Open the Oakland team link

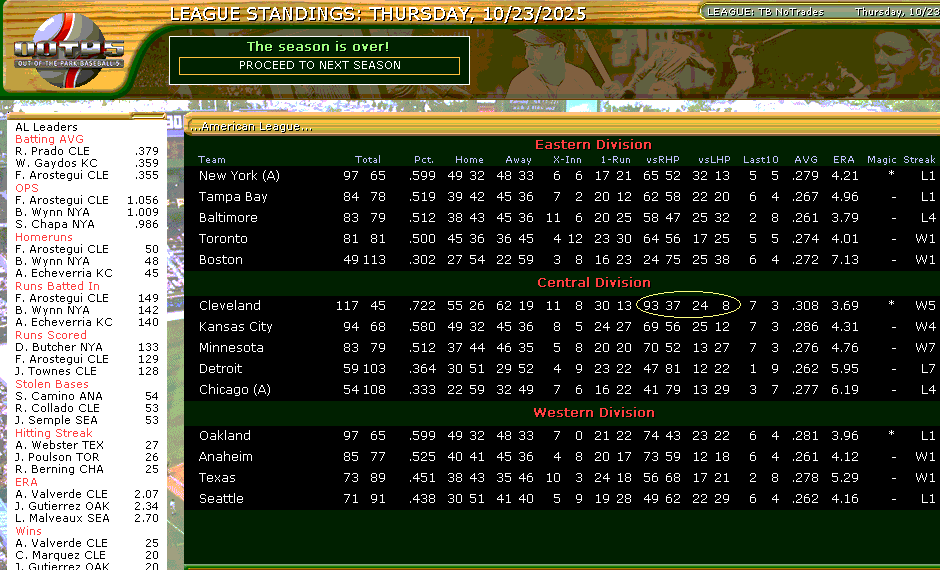pos(225,436)
